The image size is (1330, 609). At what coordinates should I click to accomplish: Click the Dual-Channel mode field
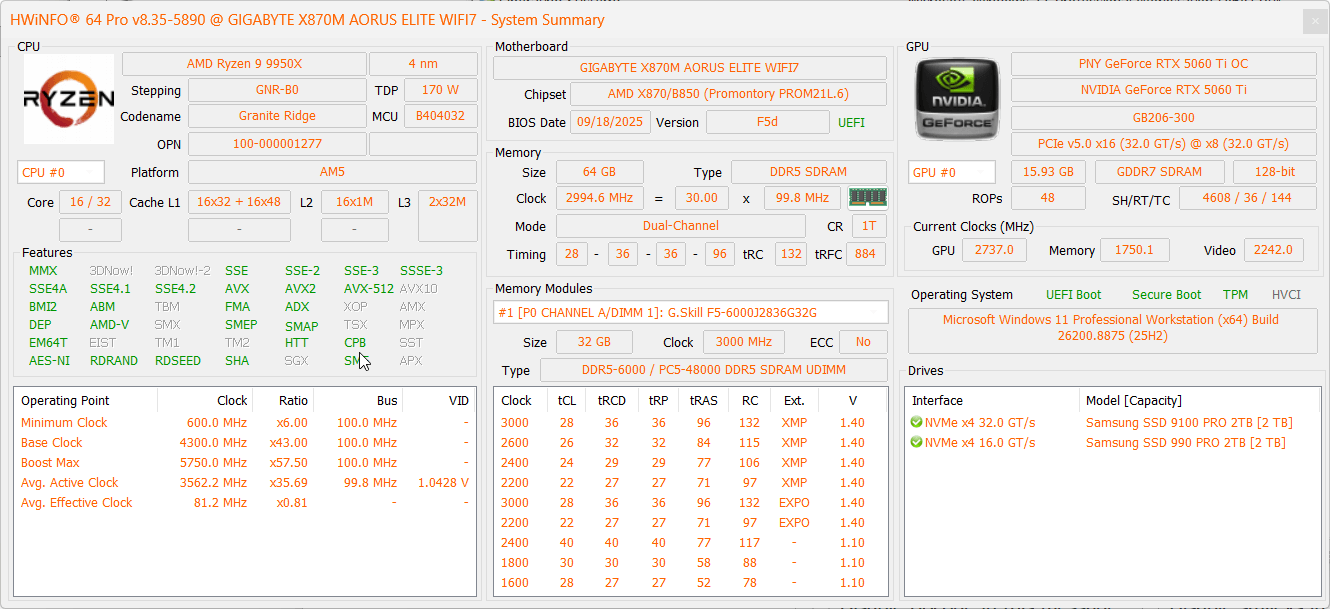680,225
